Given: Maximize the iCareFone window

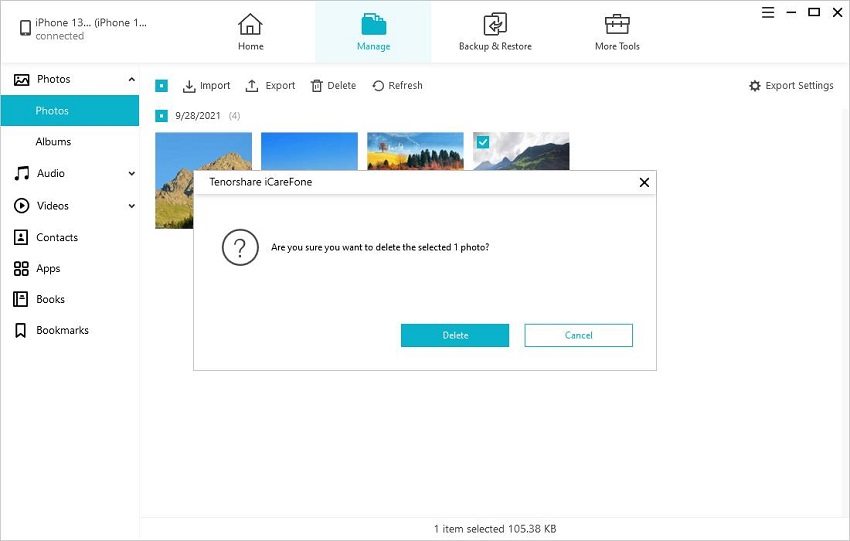Looking at the screenshot, I should [x=814, y=12].
